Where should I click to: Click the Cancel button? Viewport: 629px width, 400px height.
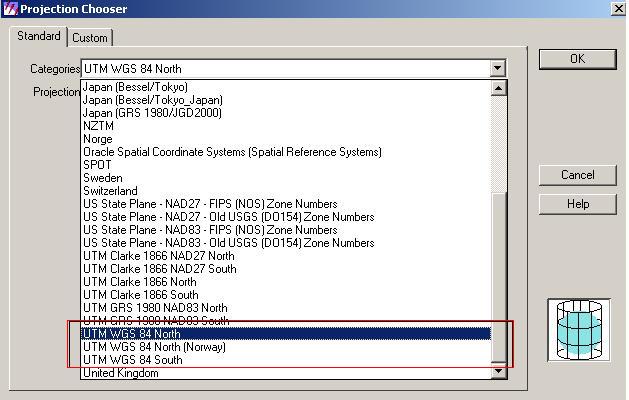point(577,175)
